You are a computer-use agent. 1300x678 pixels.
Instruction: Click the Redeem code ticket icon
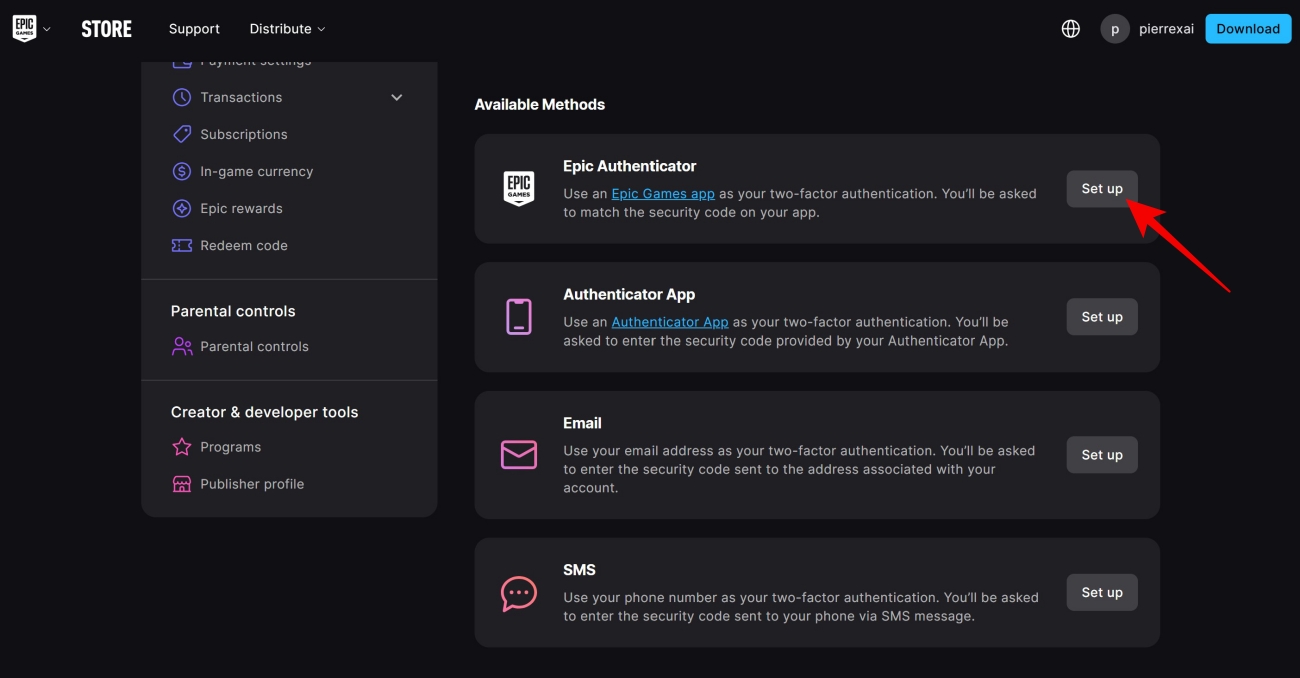point(181,245)
